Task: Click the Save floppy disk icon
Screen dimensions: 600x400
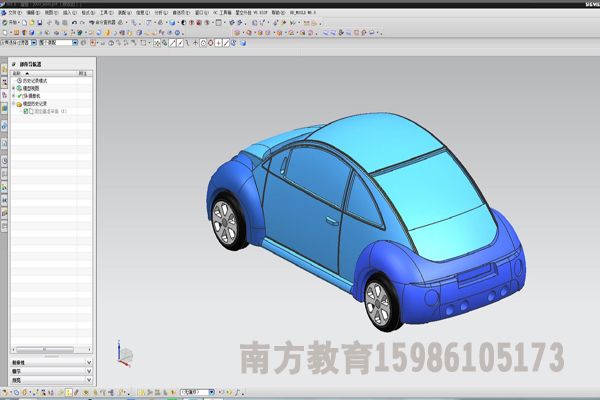Action: (39, 23)
